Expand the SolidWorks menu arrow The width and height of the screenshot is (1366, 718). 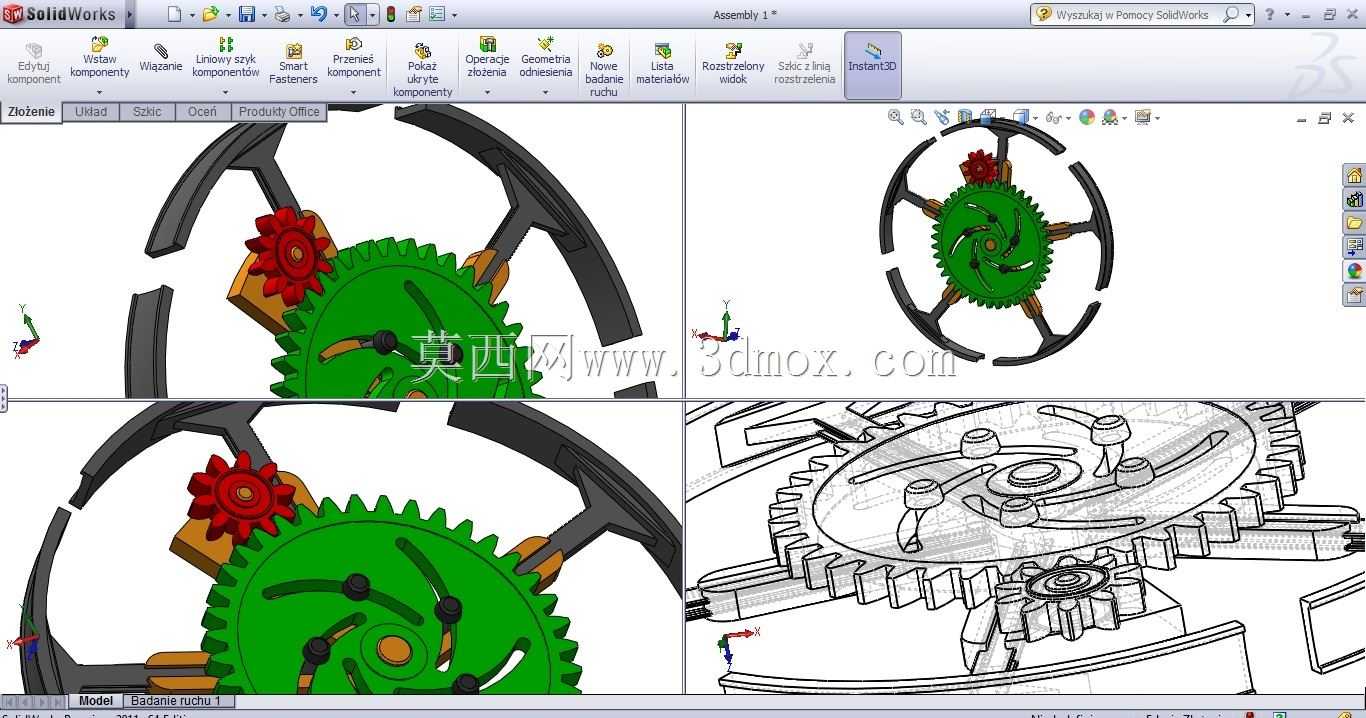click(x=129, y=14)
